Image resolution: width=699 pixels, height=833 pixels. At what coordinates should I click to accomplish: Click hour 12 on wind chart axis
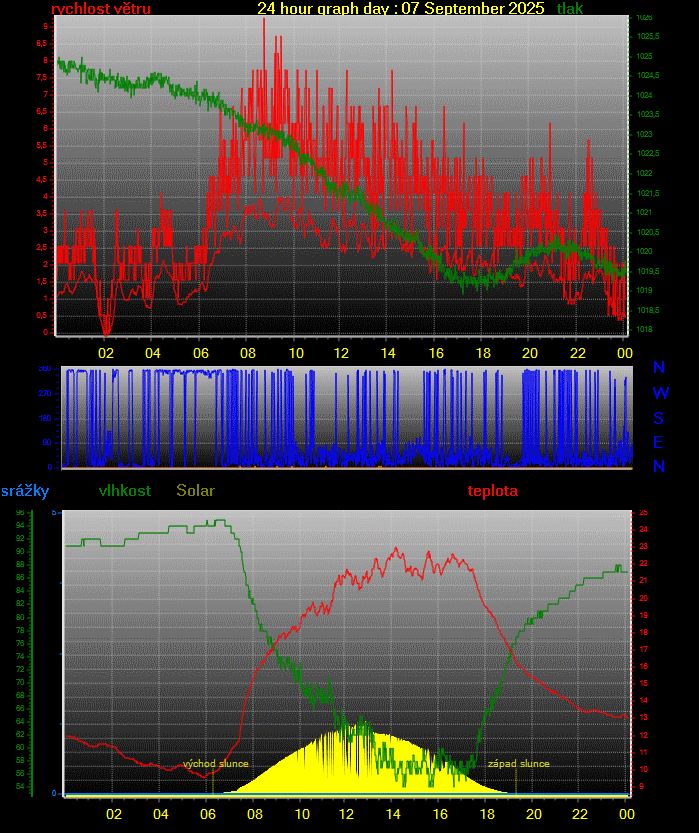point(341,353)
